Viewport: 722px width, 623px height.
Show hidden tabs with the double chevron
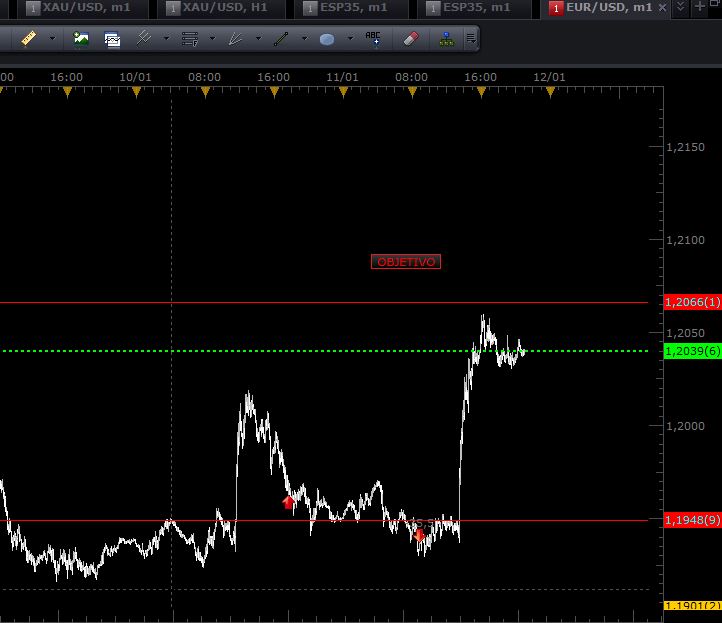coord(681,7)
